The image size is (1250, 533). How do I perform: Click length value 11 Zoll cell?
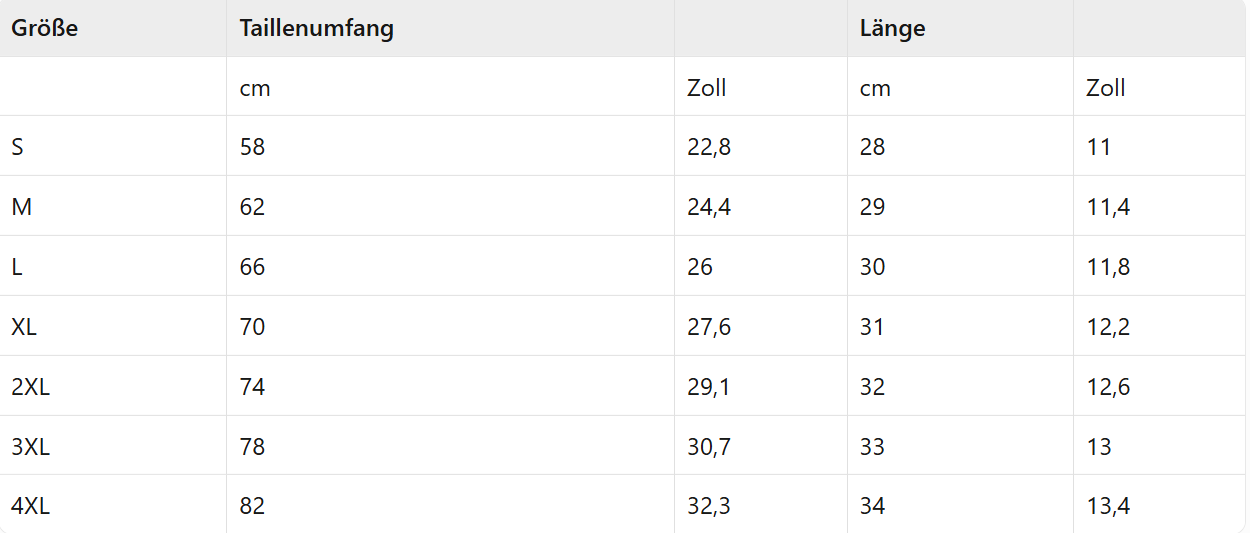point(1098,147)
